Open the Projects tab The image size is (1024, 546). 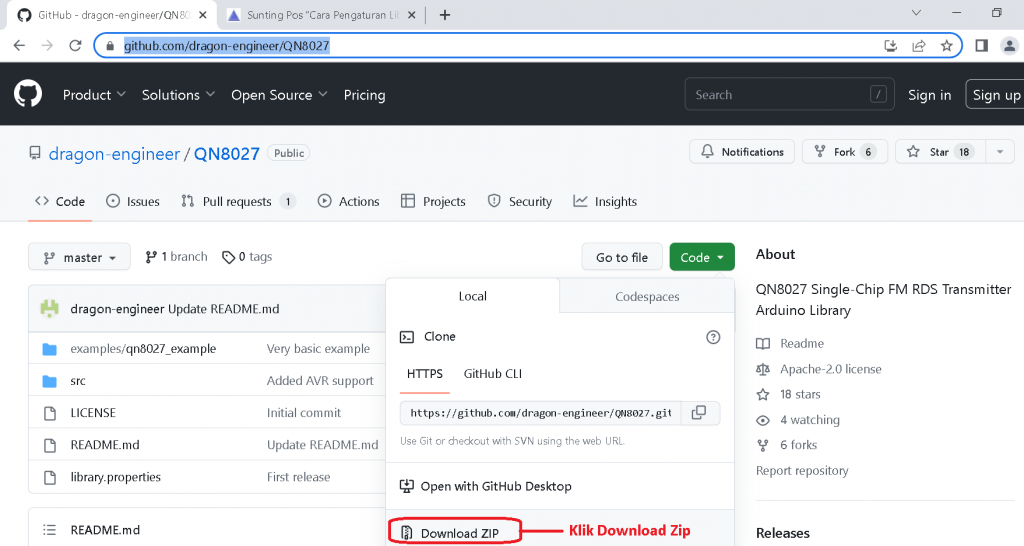coord(433,201)
